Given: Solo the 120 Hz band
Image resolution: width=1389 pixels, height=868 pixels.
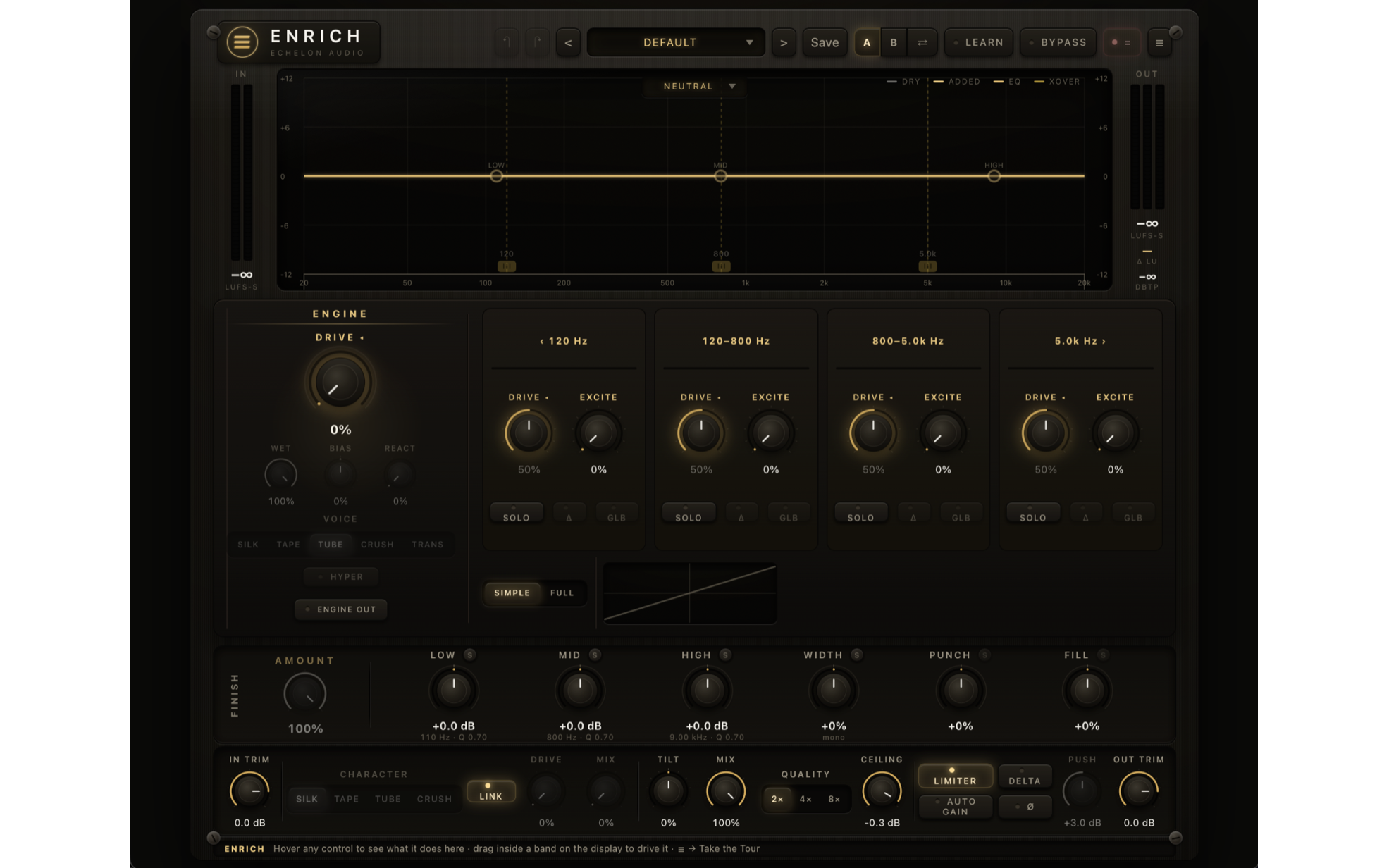Looking at the screenshot, I should [516, 514].
